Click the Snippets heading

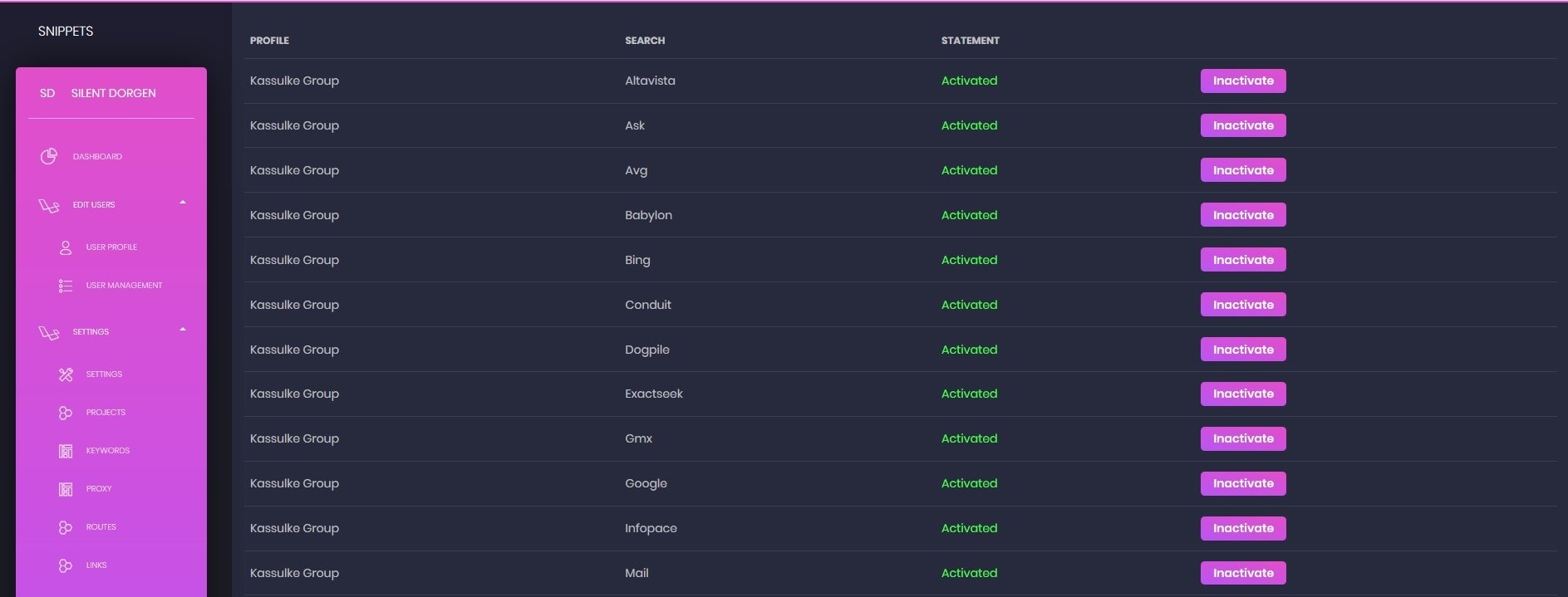[x=66, y=32]
